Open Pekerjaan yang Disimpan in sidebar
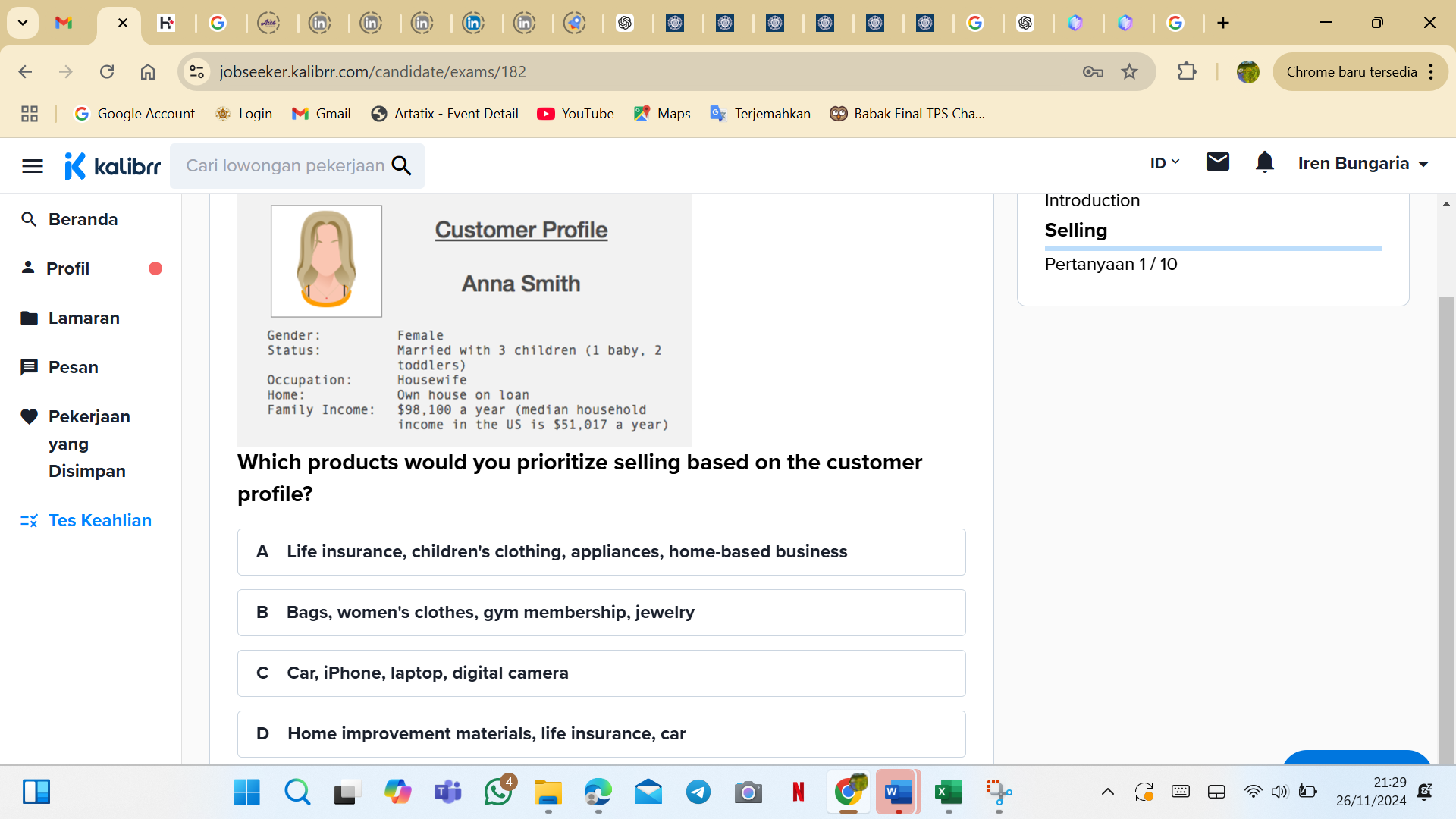This screenshot has width=1456, height=819. point(89,444)
